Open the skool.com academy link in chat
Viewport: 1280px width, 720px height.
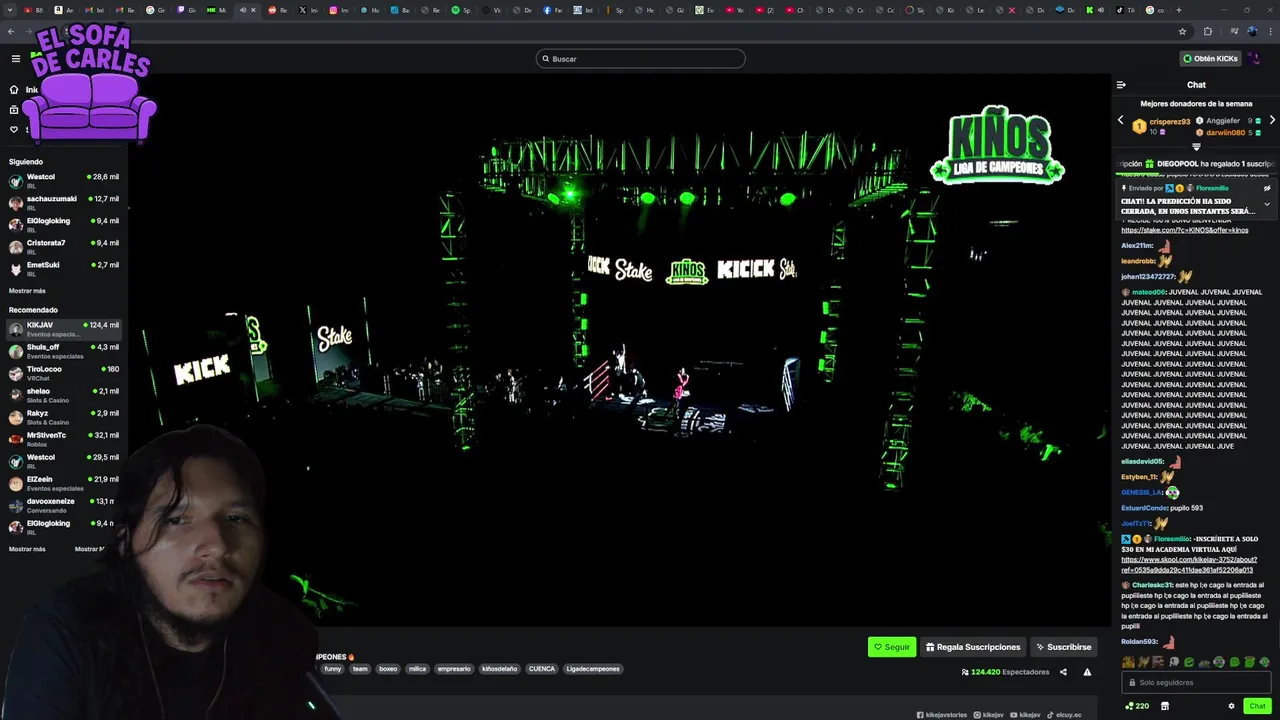(x=1188, y=565)
